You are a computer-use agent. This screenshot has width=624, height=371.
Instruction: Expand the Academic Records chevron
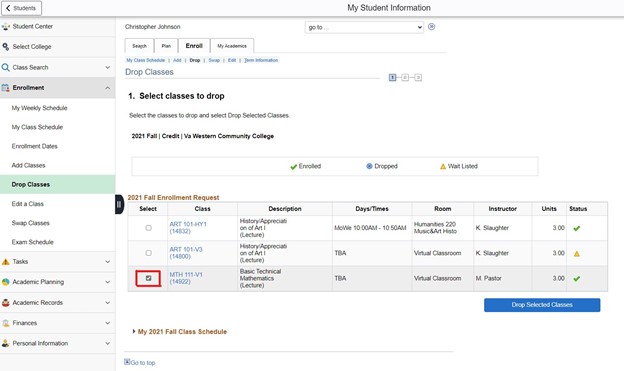(107, 303)
